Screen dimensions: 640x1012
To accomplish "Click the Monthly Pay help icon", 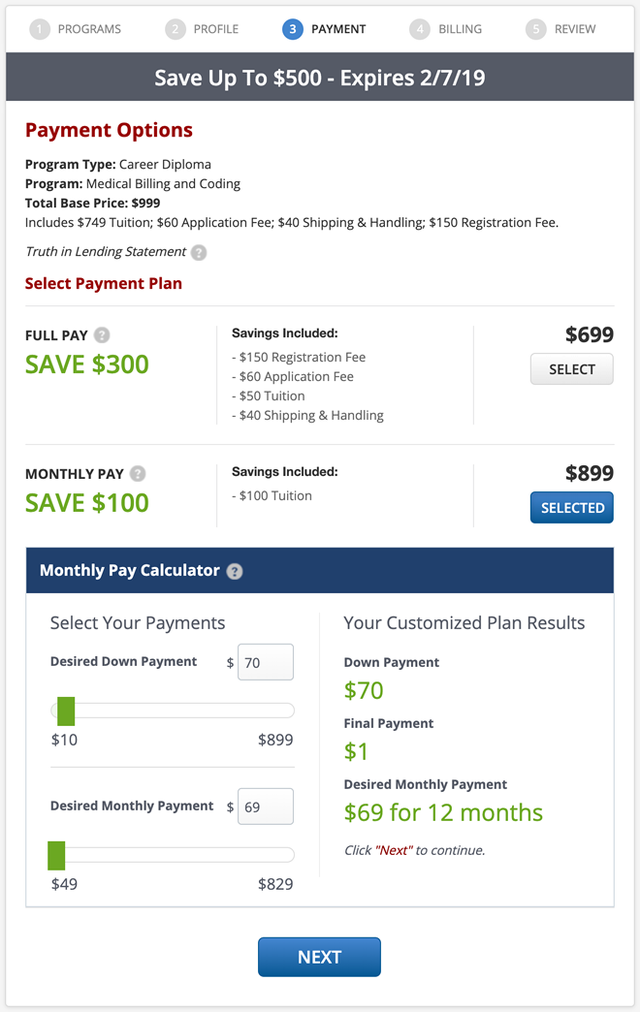I will click(138, 474).
